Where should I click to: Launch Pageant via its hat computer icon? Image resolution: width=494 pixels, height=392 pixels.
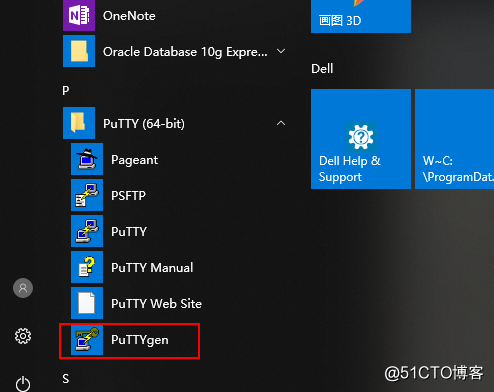[87, 159]
